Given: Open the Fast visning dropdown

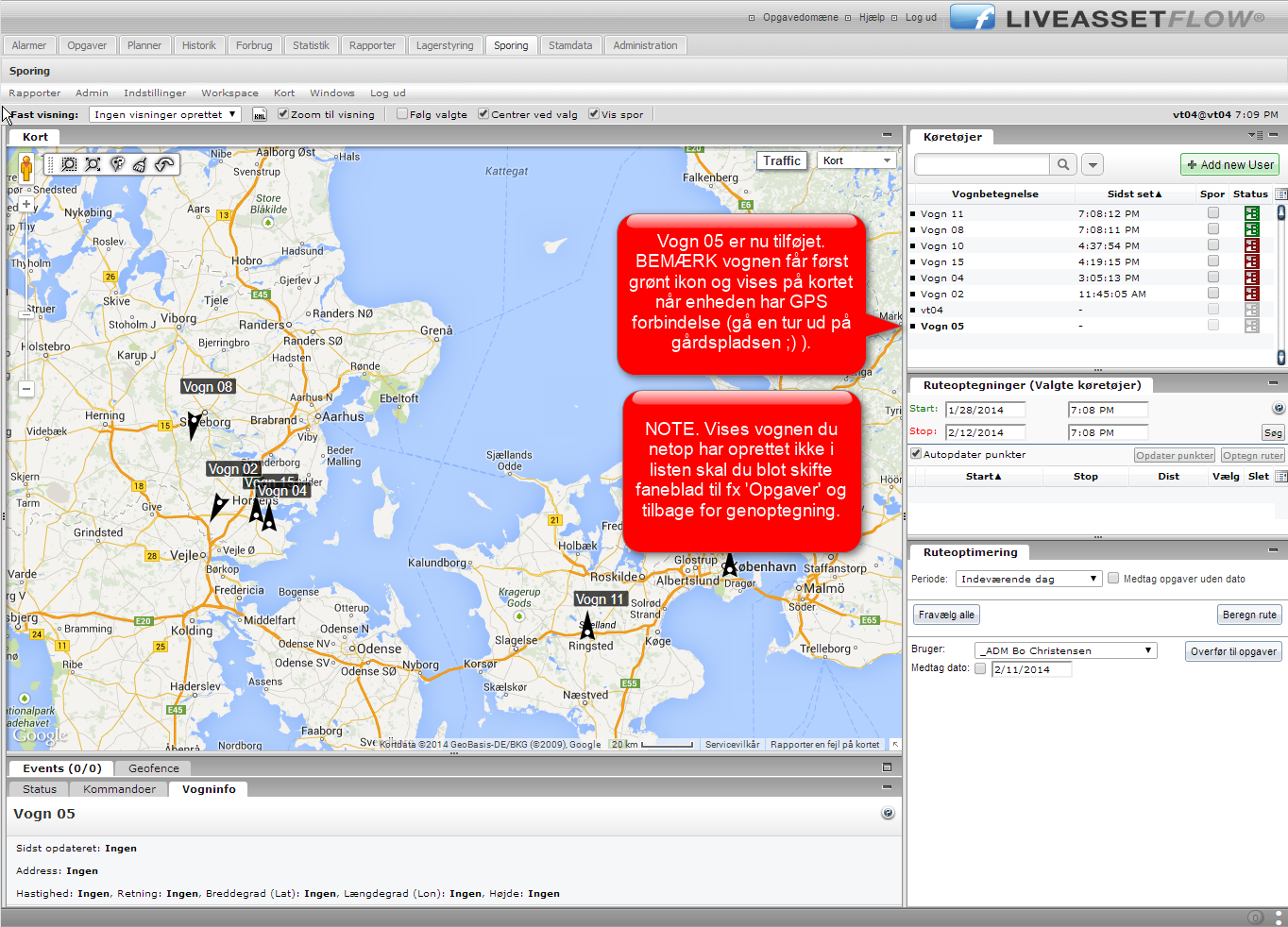Looking at the screenshot, I should (x=165, y=114).
